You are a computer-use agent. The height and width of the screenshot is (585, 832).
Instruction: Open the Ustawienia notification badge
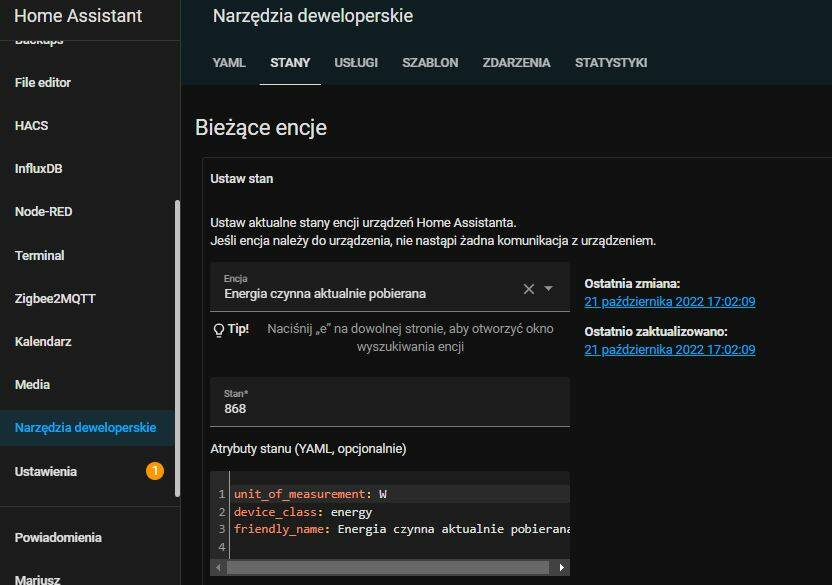click(155, 471)
